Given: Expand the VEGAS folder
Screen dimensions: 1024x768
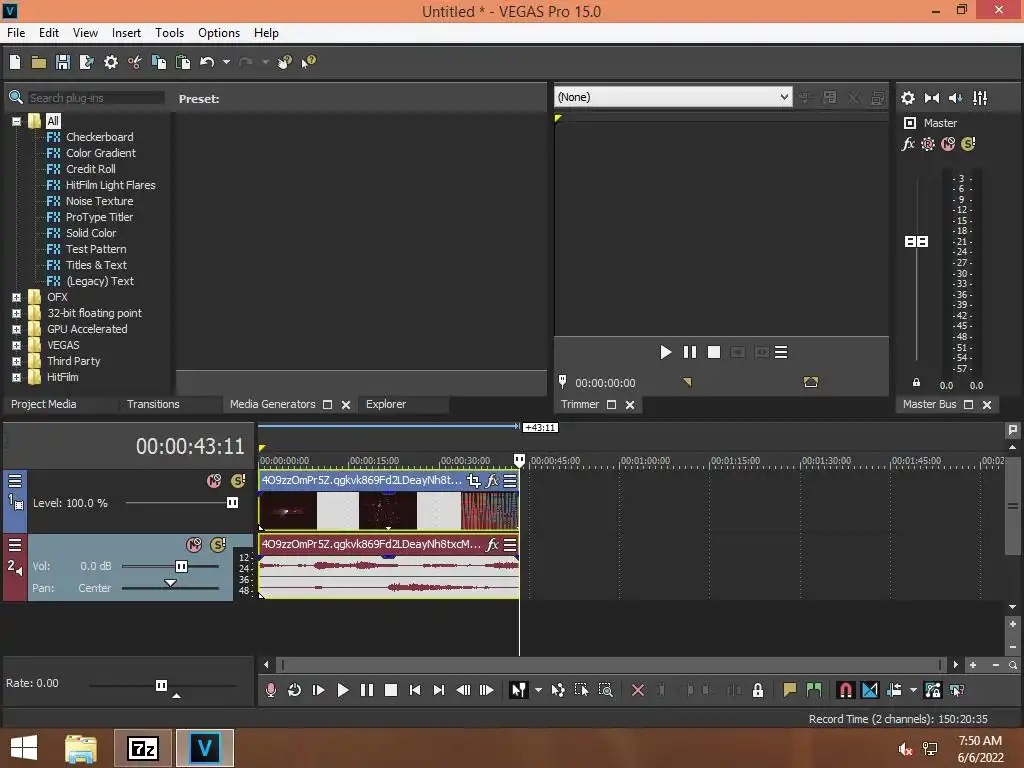Looking at the screenshot, I should pos(16,345).
